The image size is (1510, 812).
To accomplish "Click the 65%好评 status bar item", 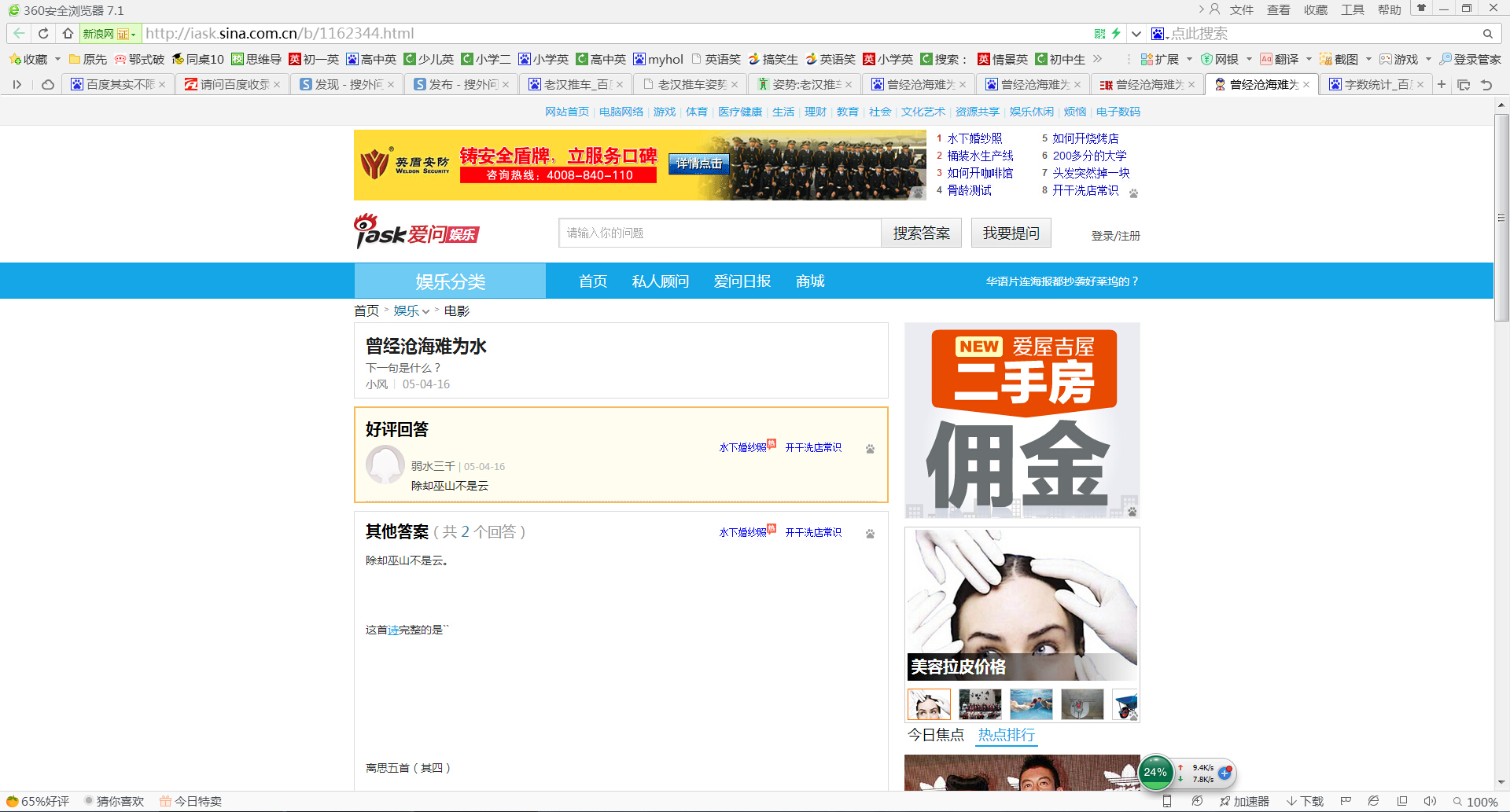I will click(x=39, y=801).
